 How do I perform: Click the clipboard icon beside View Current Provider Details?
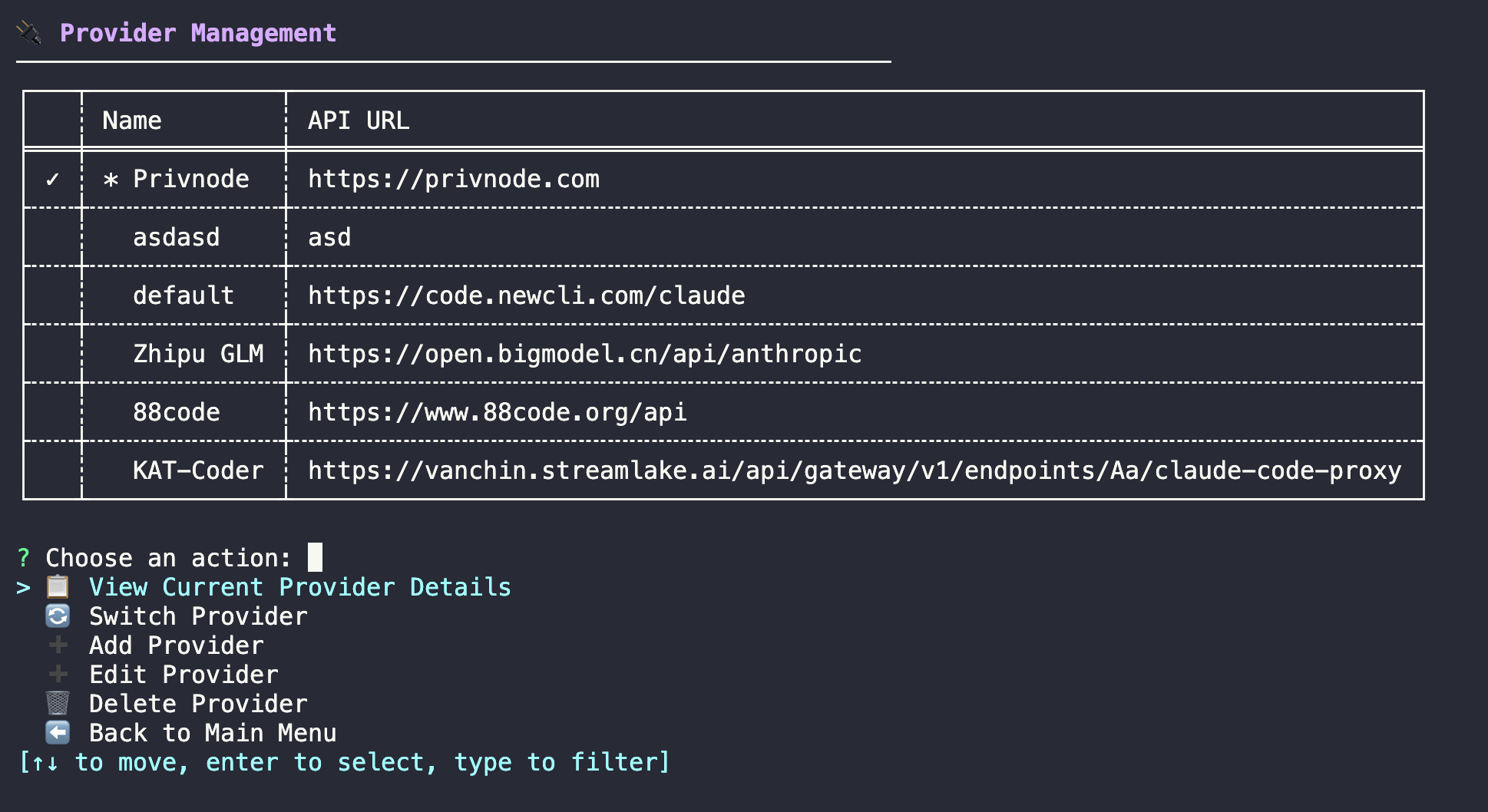[x=57, y=587]
